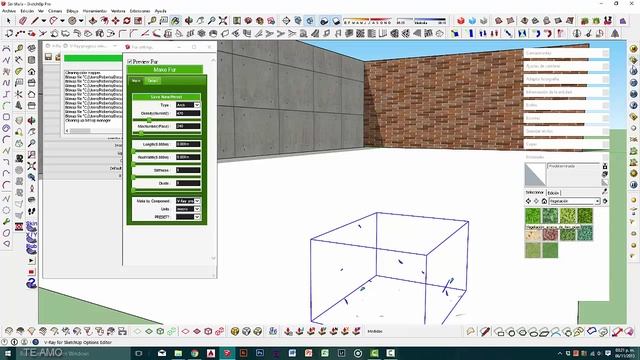Select the Walk footprints tool
Screen dimensions: 640x360
click(x=31, y=211)
